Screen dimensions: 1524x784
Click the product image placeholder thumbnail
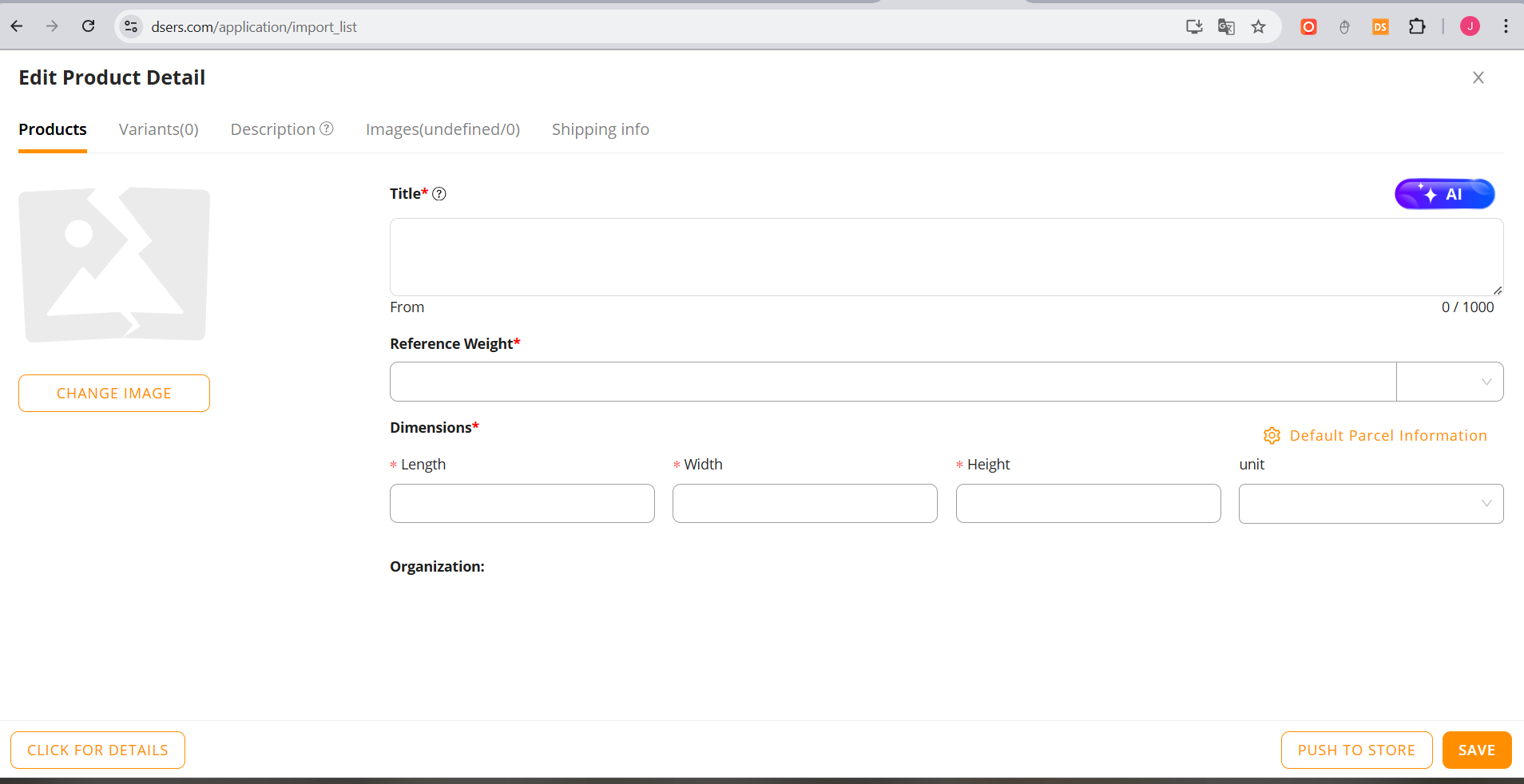click(114, 264)
